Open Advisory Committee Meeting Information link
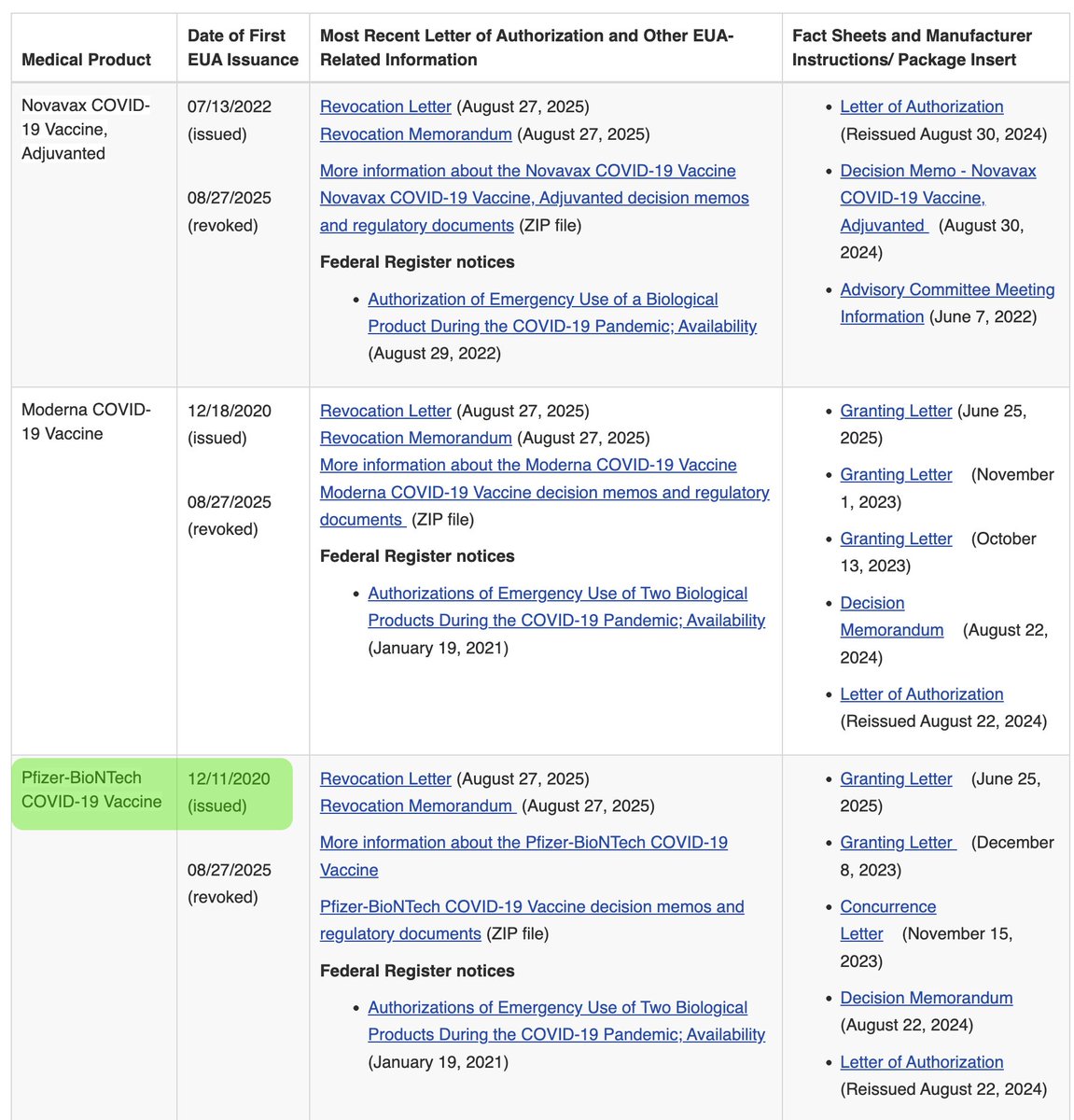1074x1120 pixels. coord(947,303)
